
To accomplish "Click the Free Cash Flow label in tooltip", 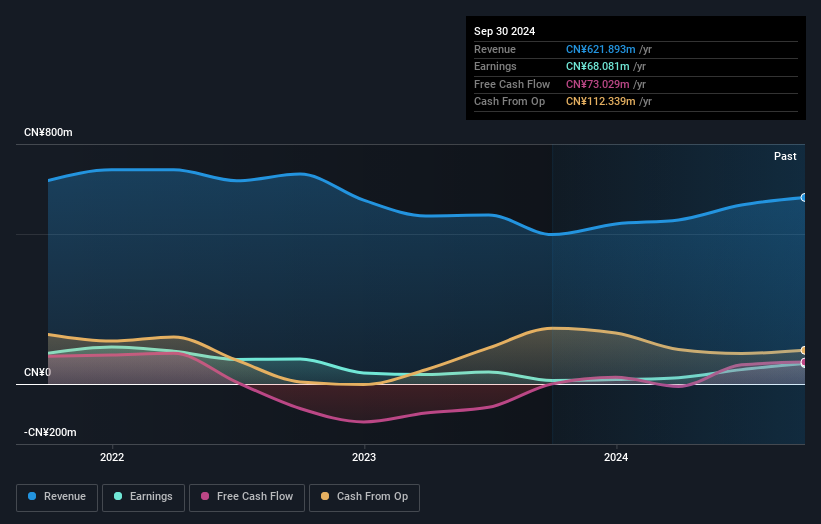I will [x=512, y=84].
